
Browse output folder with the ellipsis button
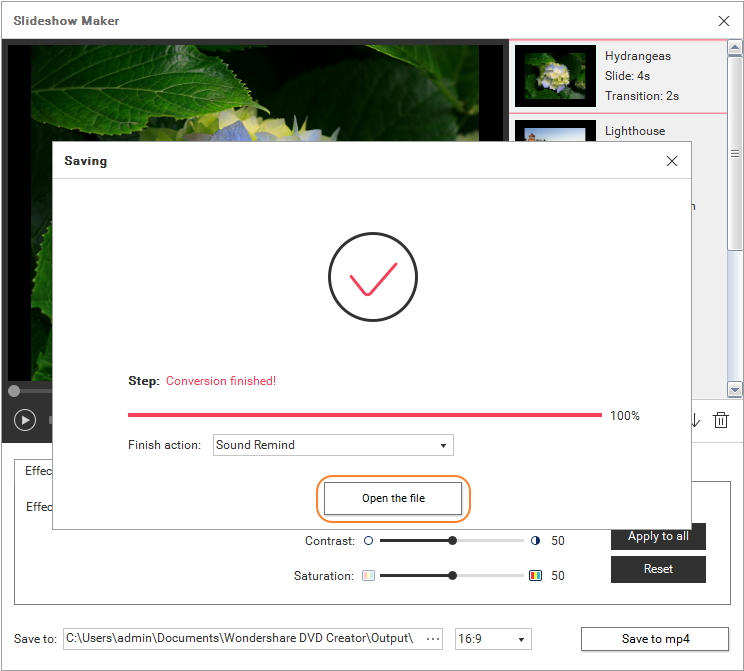(x=433, y=638)
